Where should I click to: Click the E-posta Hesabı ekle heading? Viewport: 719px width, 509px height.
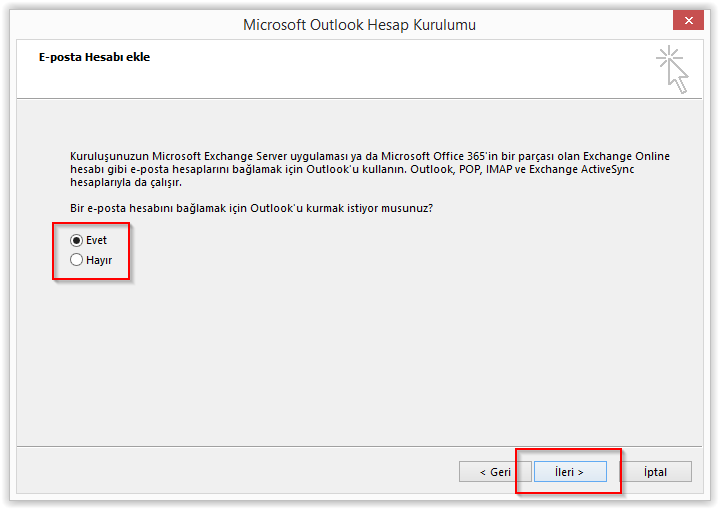click(x=94, y=57)
